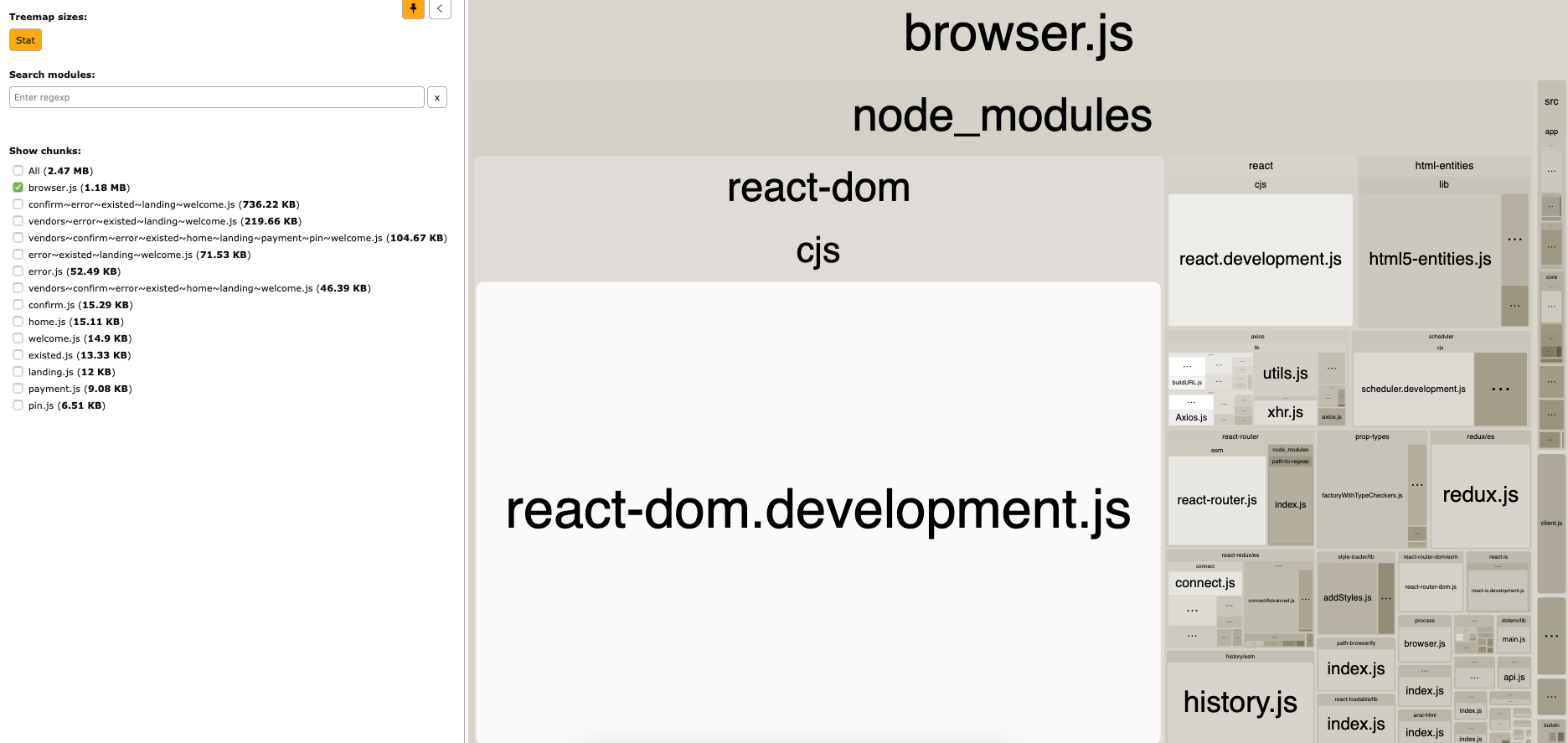Select the Stat treemap size button
1568x743 pixels.
[25, 40]
